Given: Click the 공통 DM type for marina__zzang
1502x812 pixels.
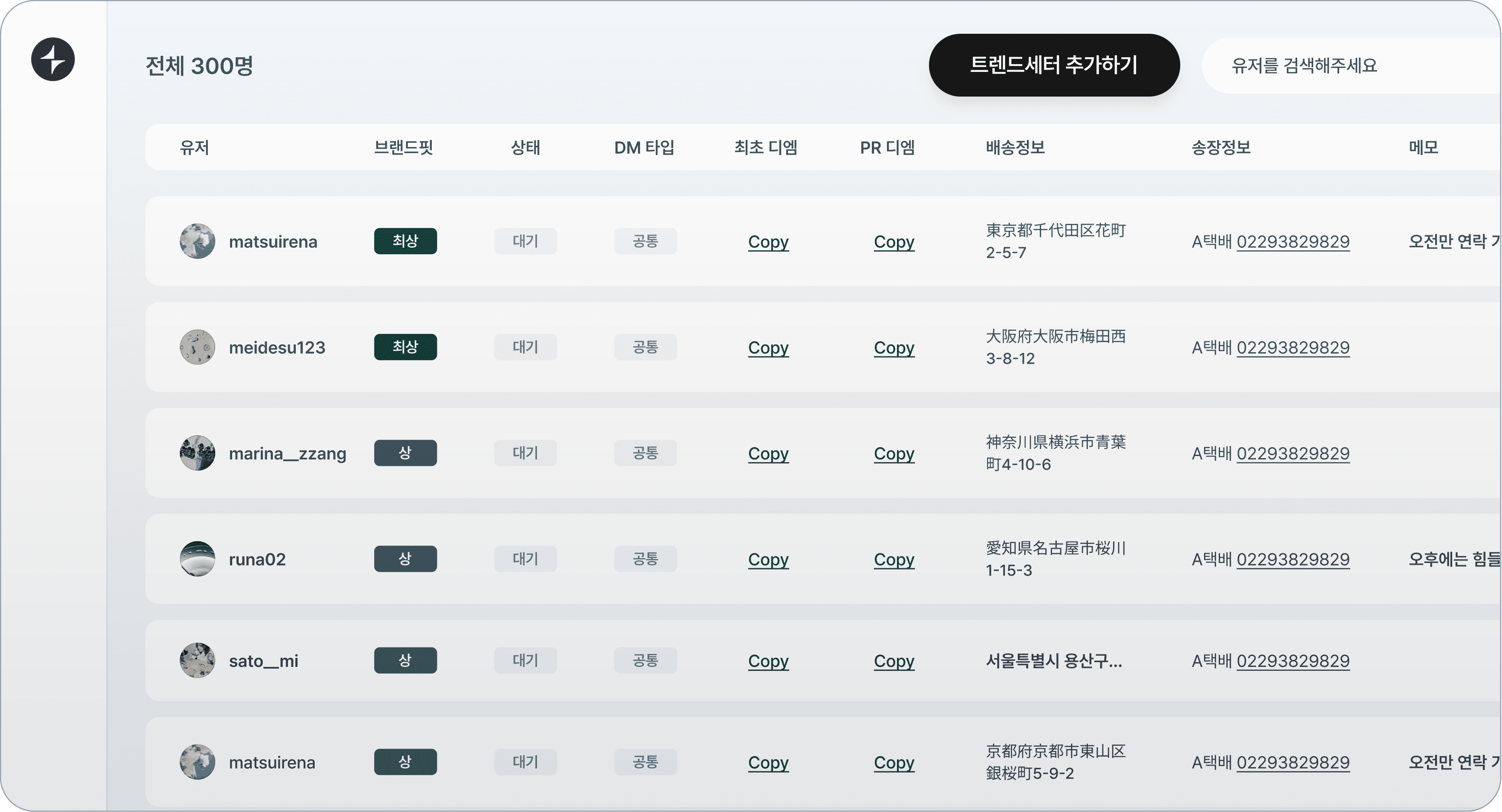Looking at the screenshot, I should pyautogui.click(x=646, y=453).
